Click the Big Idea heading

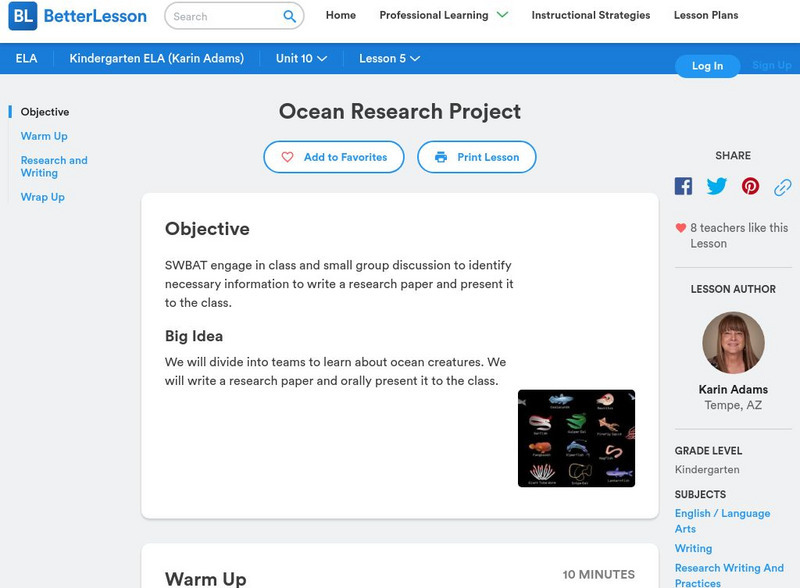pos(194,336)
